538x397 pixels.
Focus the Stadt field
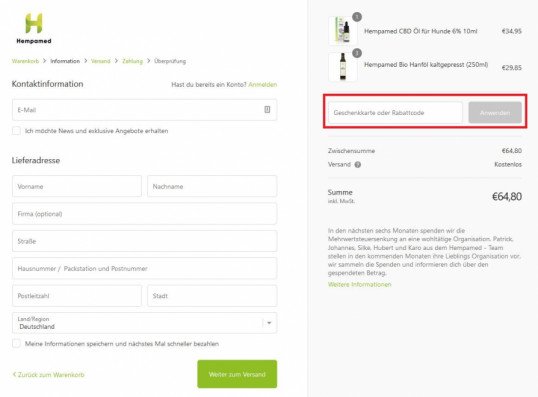[212, 296]
